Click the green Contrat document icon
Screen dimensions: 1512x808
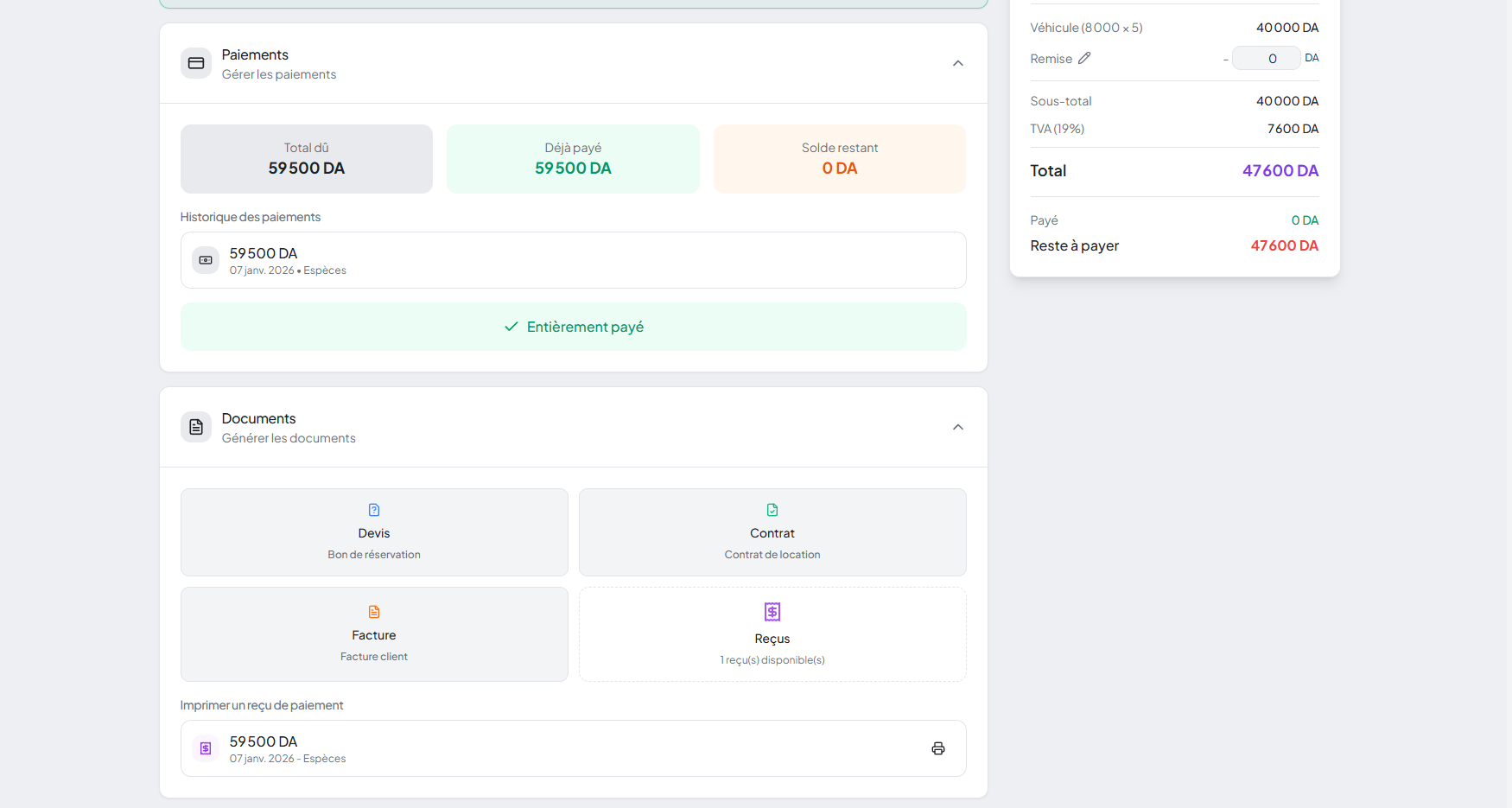(x=772, y=510)
